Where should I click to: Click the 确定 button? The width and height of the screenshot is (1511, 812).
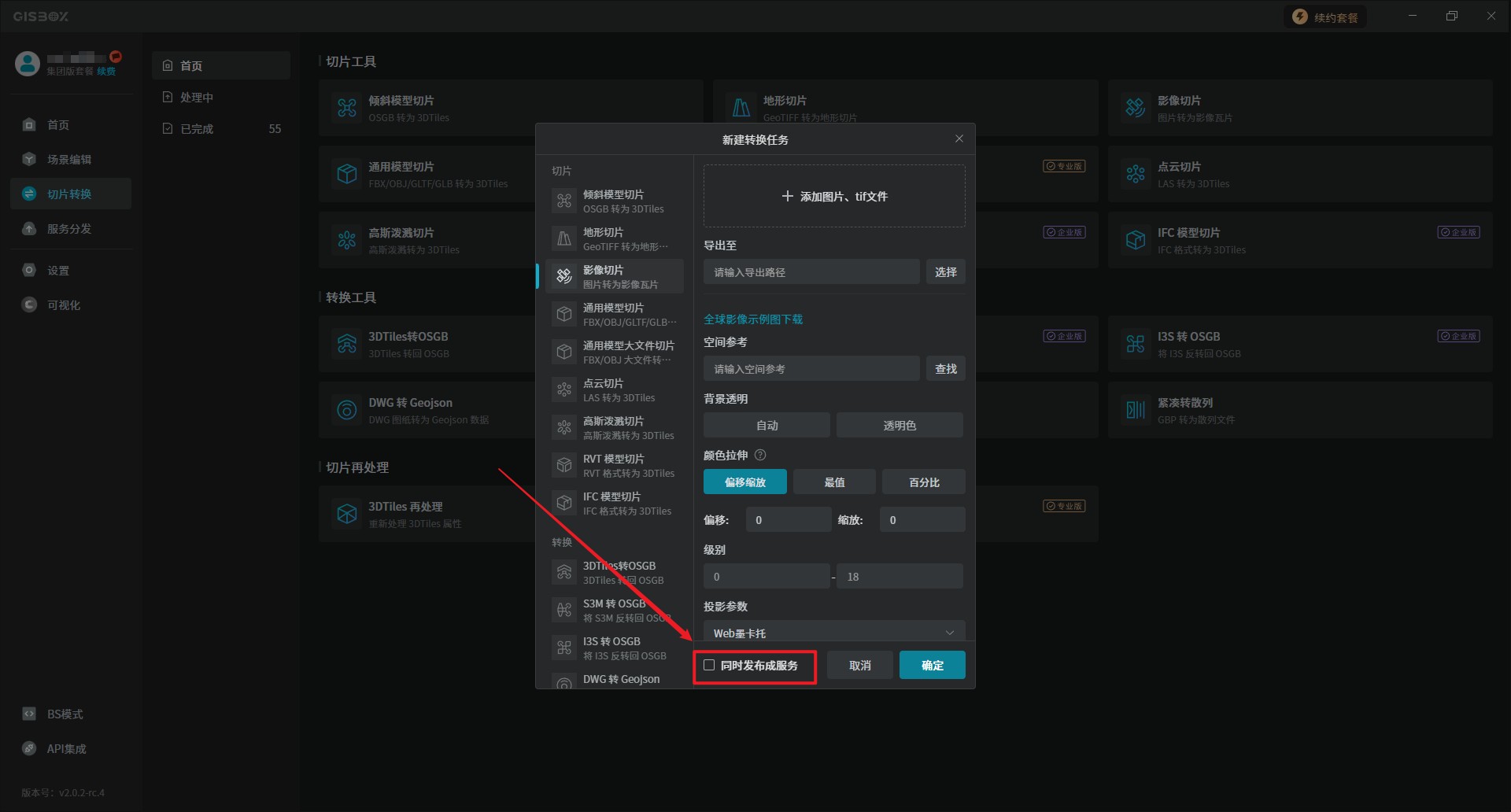click(x=932, y=666)
